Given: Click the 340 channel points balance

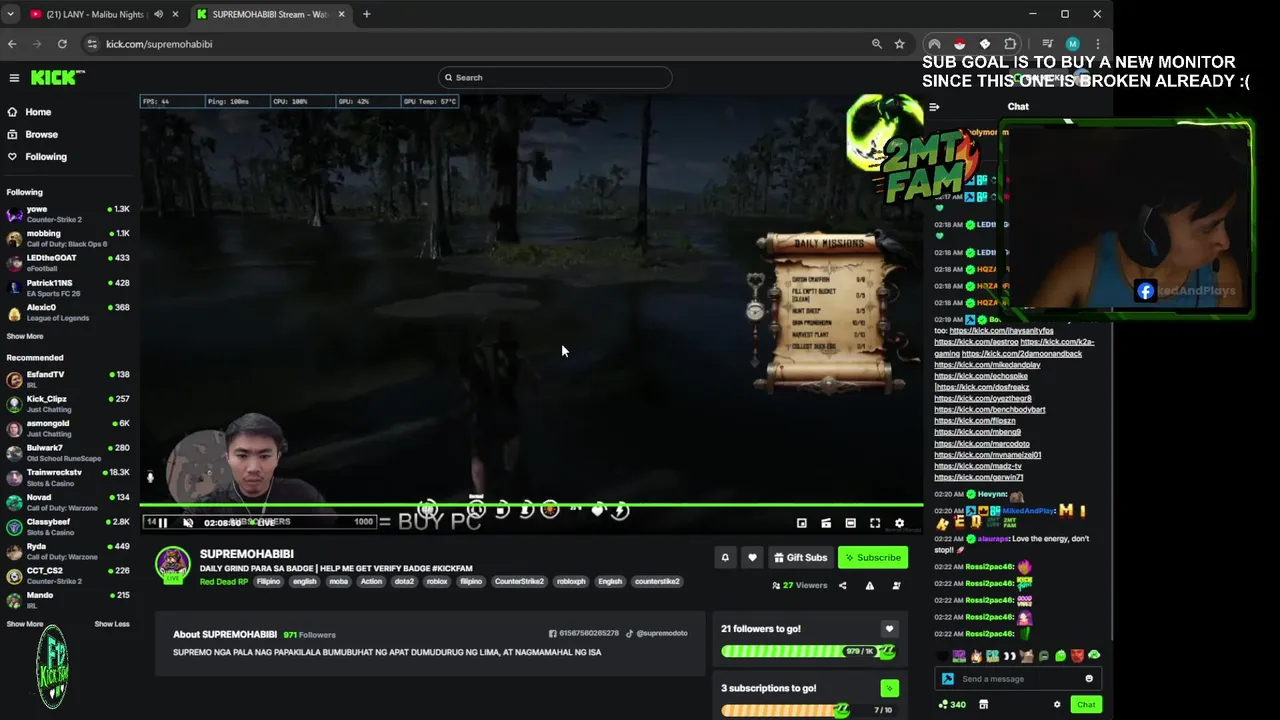Looking at the screenshot, I should point(952,705).
